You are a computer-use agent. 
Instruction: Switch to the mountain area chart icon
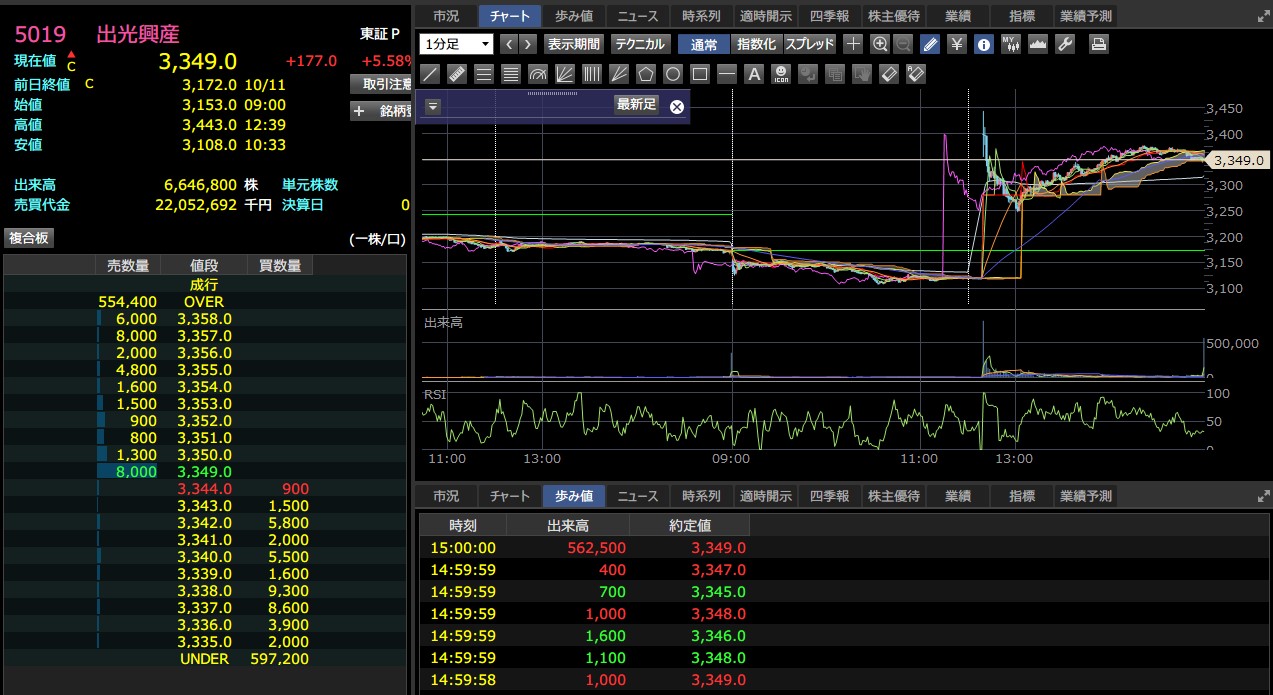1037,44
